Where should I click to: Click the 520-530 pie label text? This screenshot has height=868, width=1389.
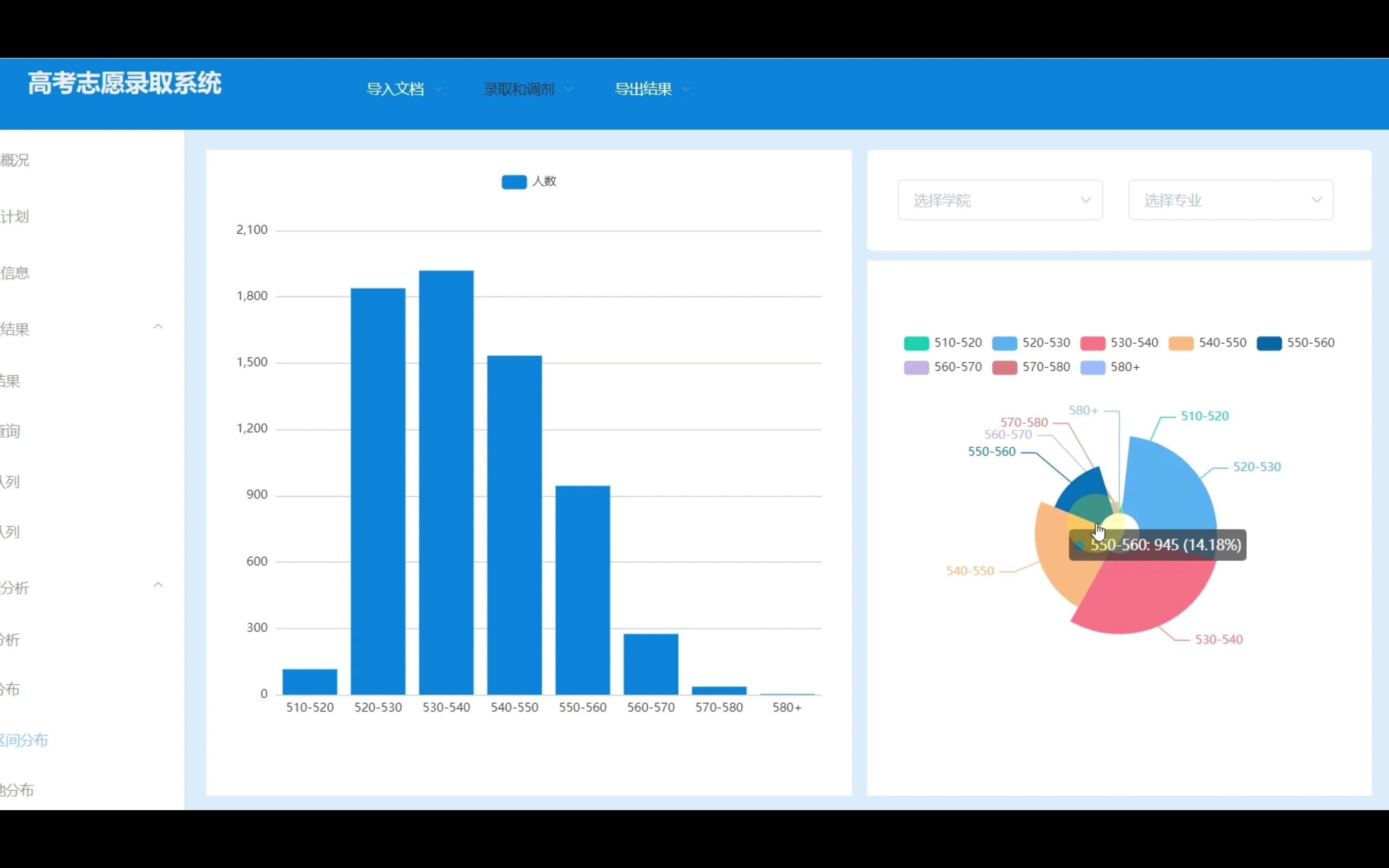pyautogui.click(x=1257, y=467)
